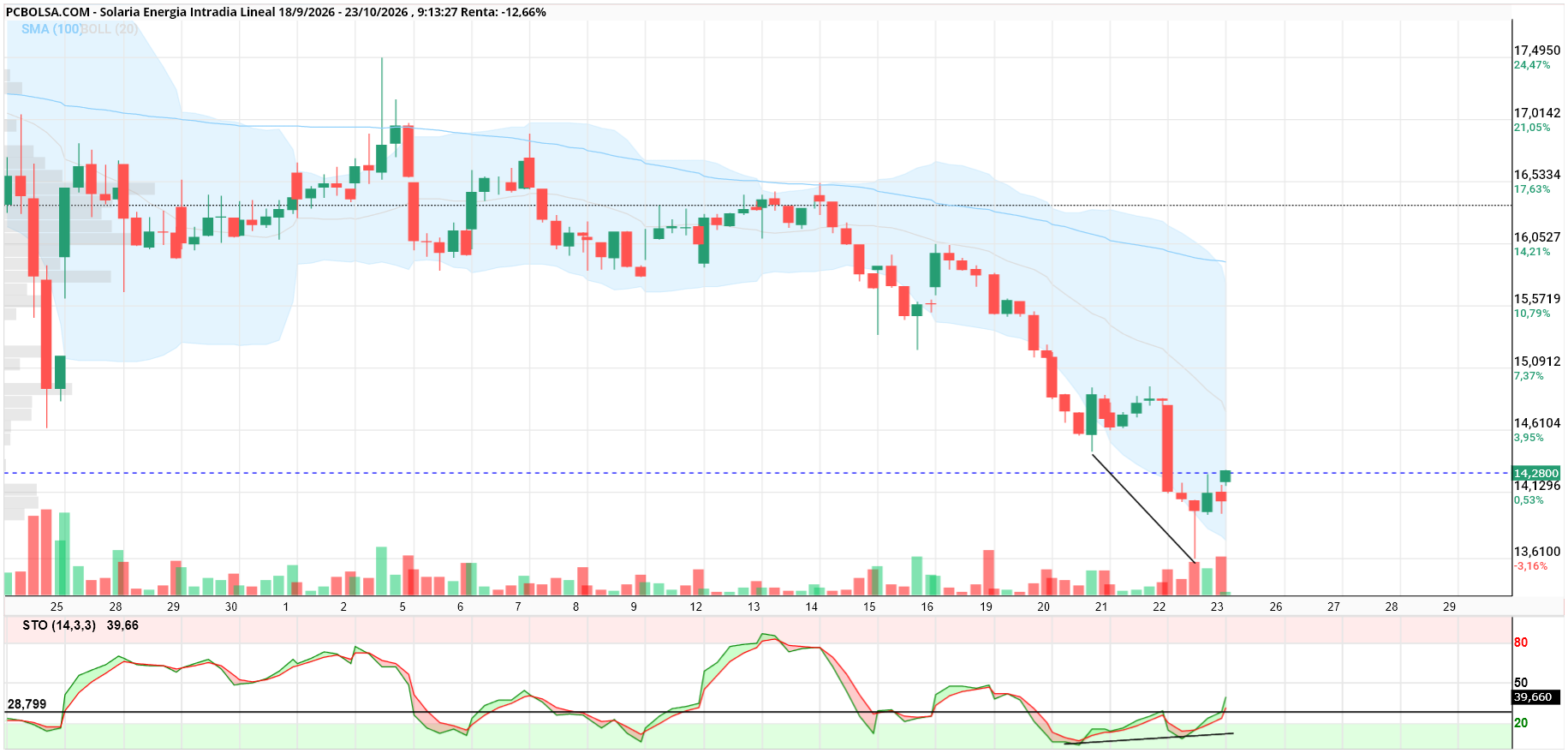Click date 9 on the time axis
Screen dimensions: 1568x753
(634, 607)
